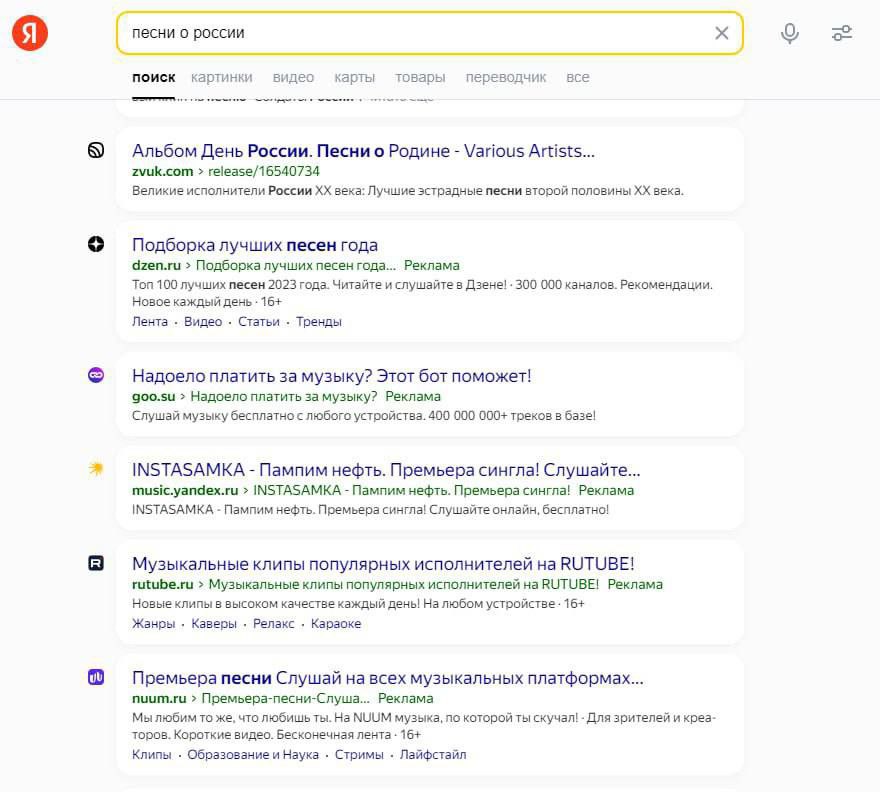The width and height of the screenshot is (880, 792).
Task: Open the Стримы sitelink under nuum.ru
Action: coord(359,754)
